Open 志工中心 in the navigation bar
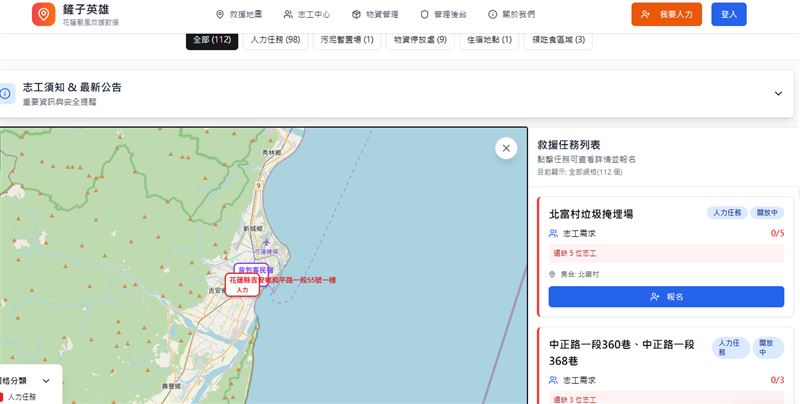Image resolution: width=800 pixels, height=404 pixels. [x=307, y=14]
